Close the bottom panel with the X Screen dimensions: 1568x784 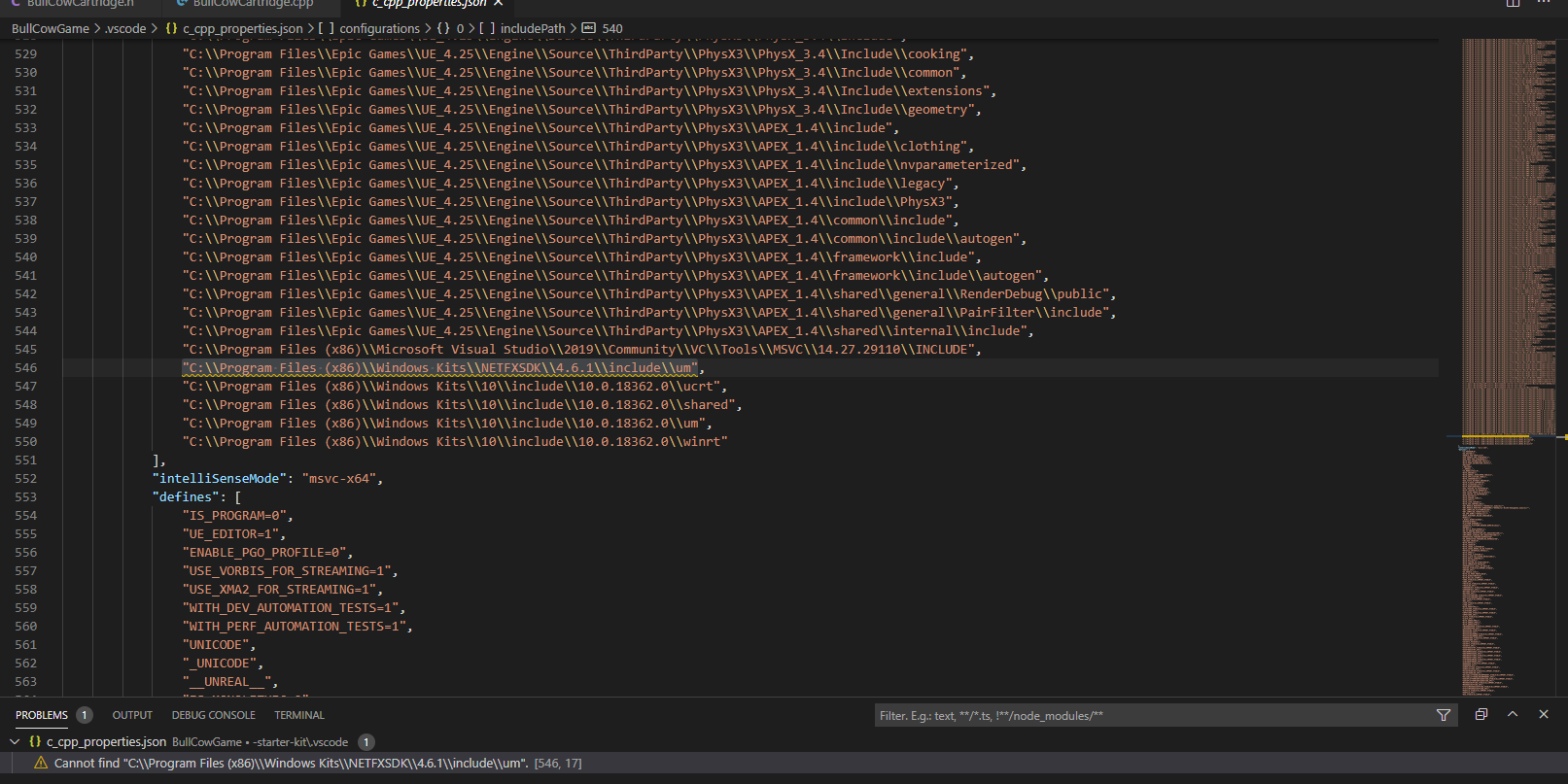pos(1544,714)
